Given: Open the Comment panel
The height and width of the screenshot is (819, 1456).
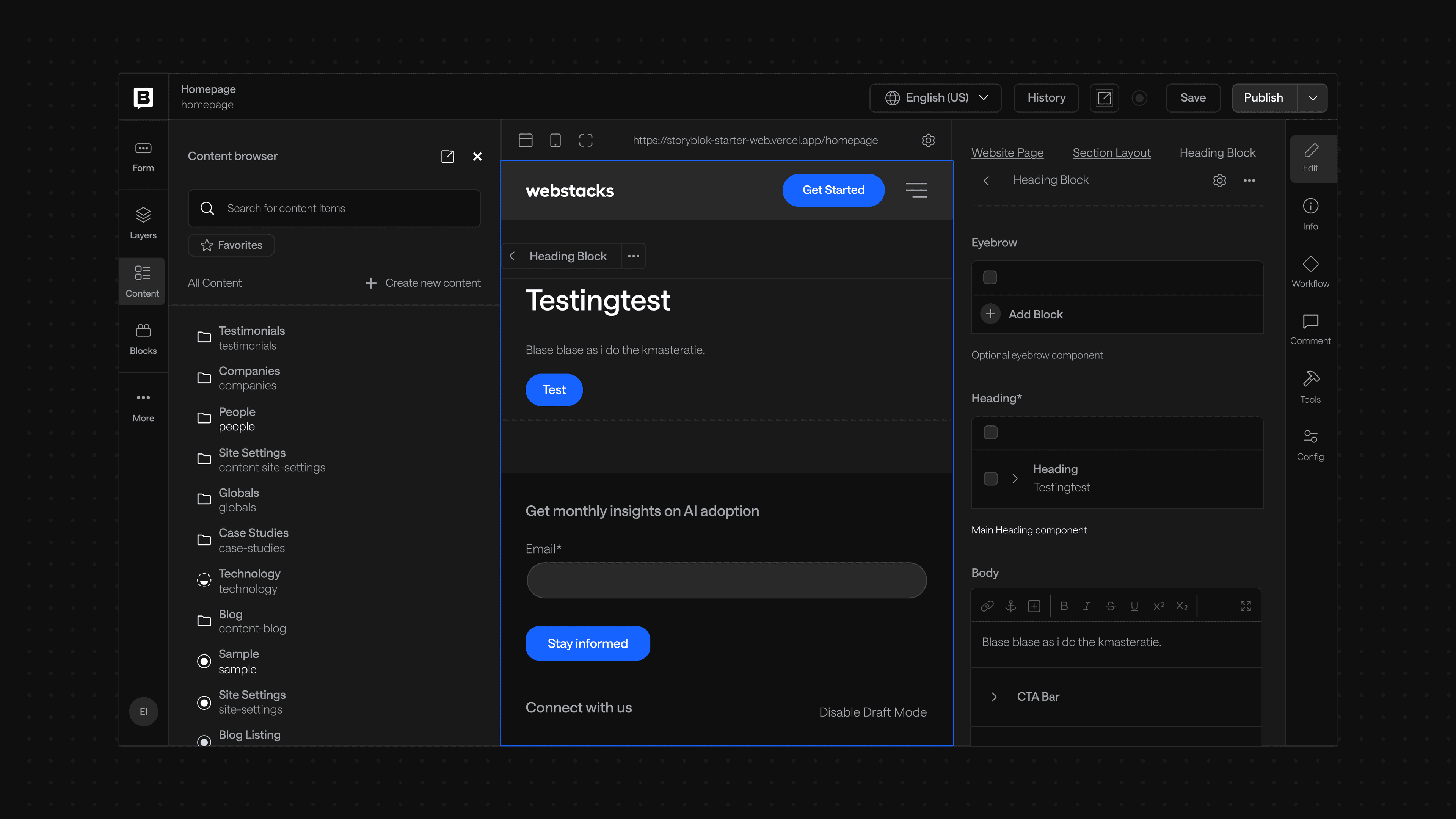Looking at the screenshot, I should [1310, 329].
